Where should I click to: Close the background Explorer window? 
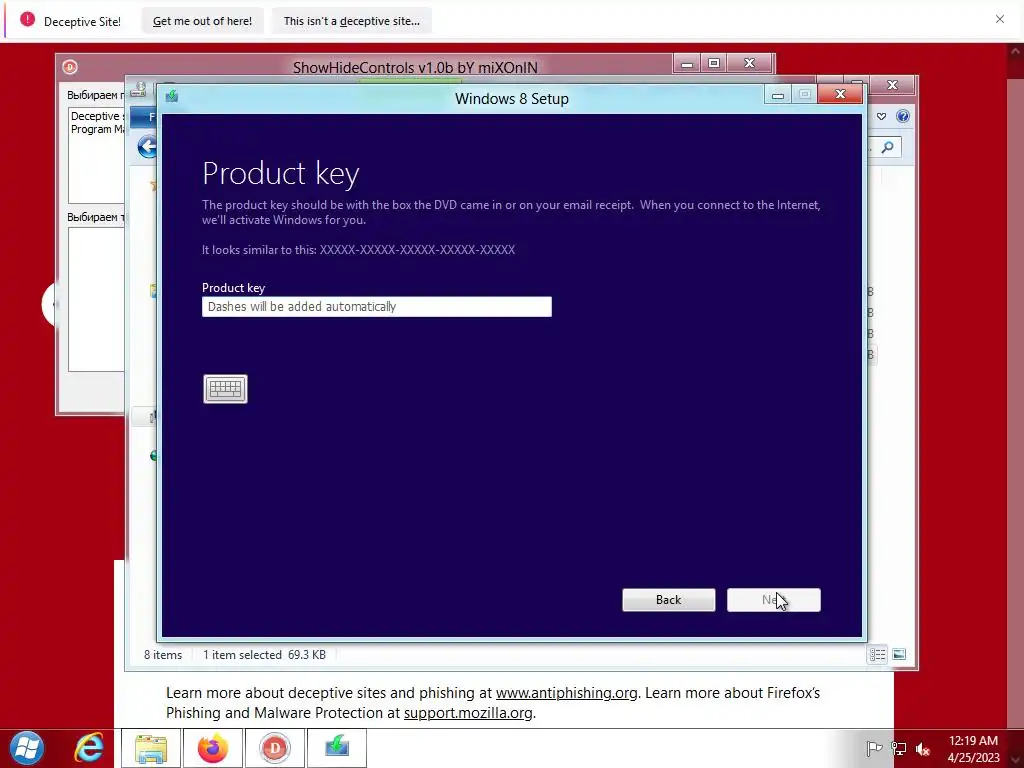(x=892, y=85)
